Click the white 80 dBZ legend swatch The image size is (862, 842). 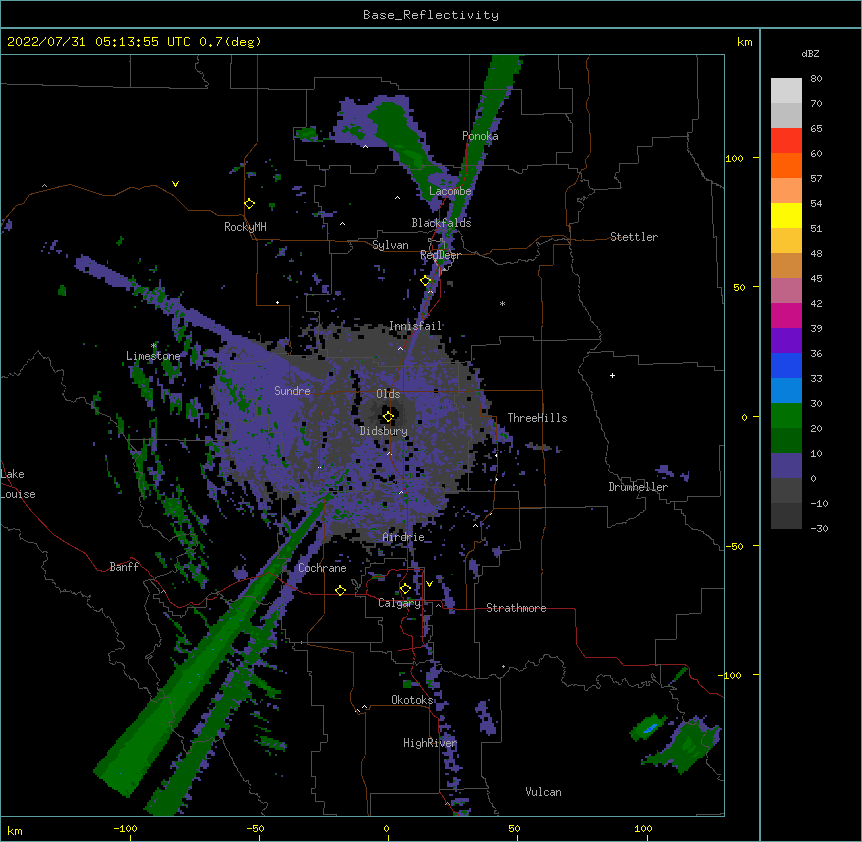pos(786,91)
